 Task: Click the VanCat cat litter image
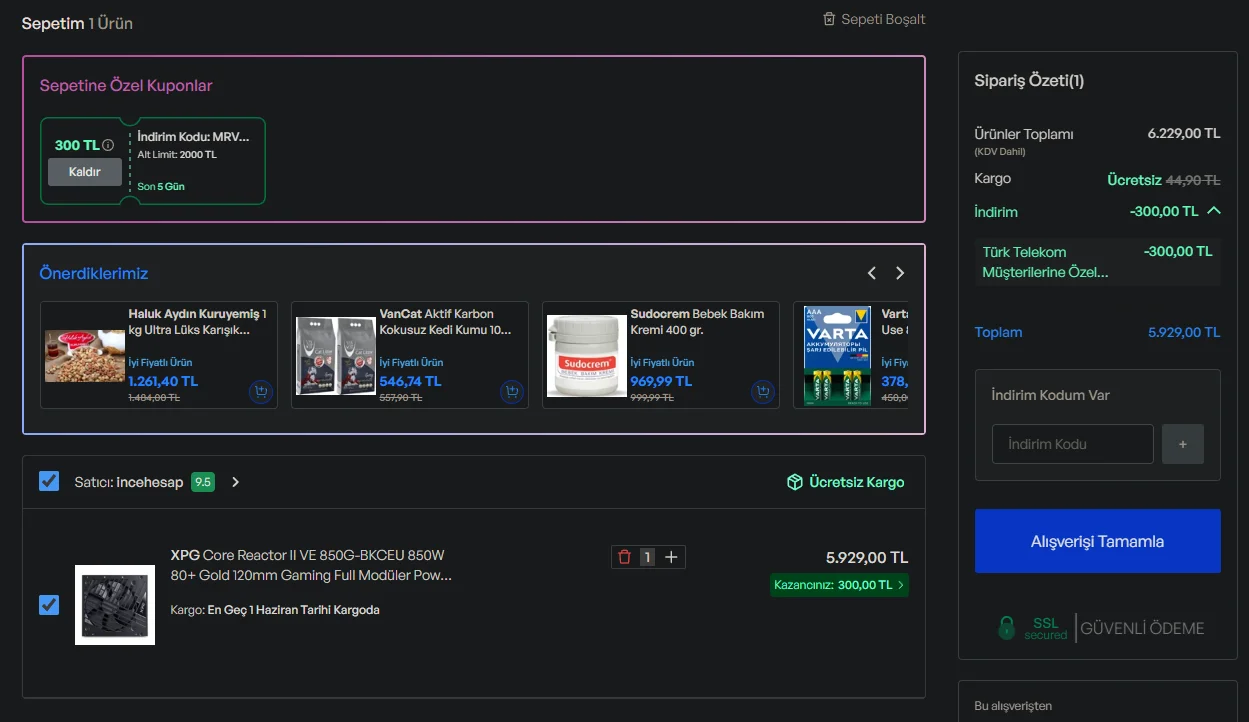pos(336,356)
